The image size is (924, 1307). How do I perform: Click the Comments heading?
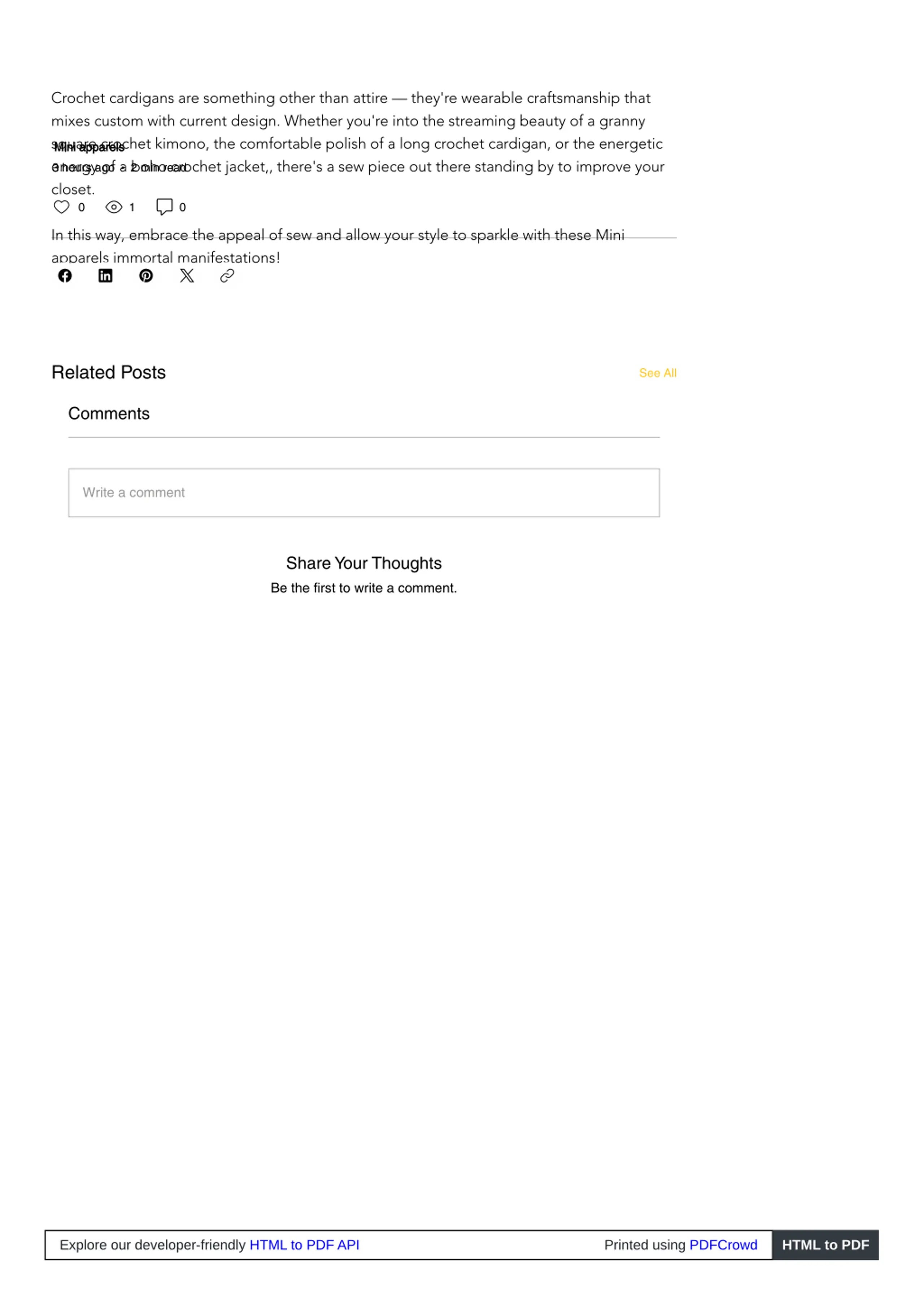(x=109, y=413)
